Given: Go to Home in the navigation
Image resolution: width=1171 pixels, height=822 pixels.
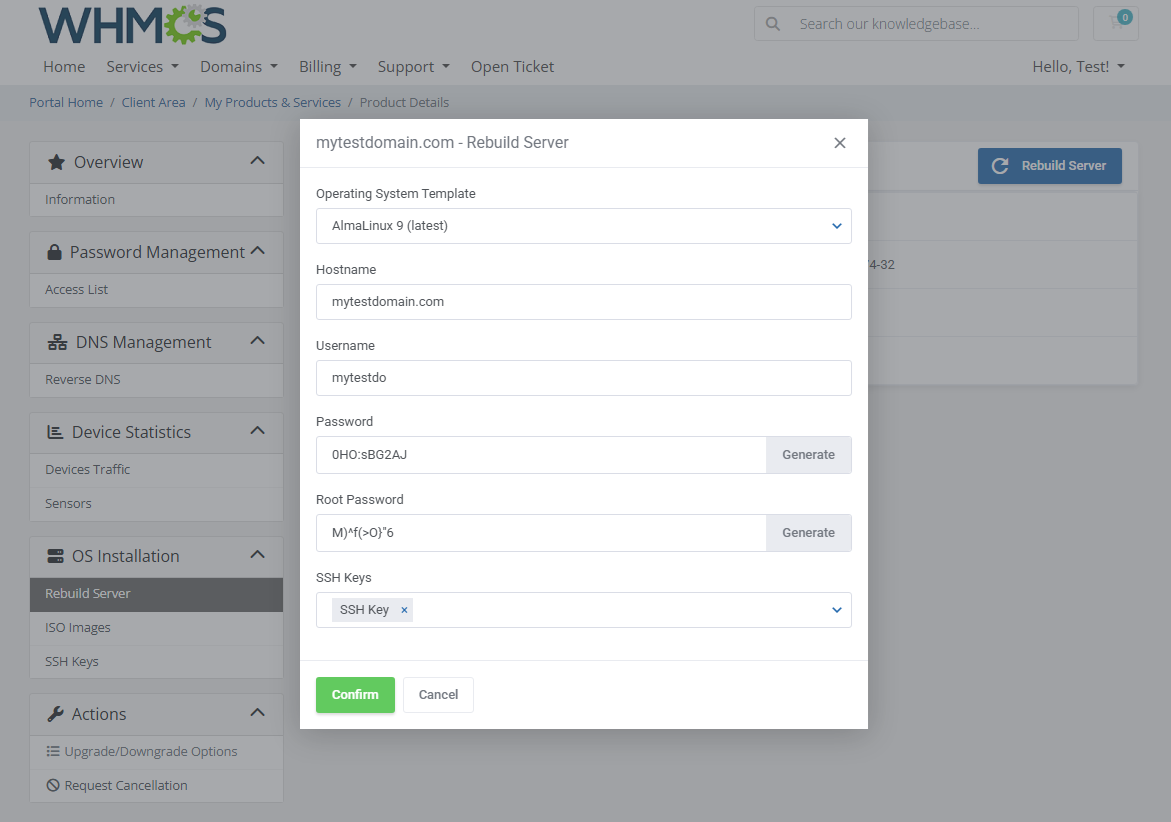Looking at the screenshot, I should pyautogui.click(x=64, y=66).
